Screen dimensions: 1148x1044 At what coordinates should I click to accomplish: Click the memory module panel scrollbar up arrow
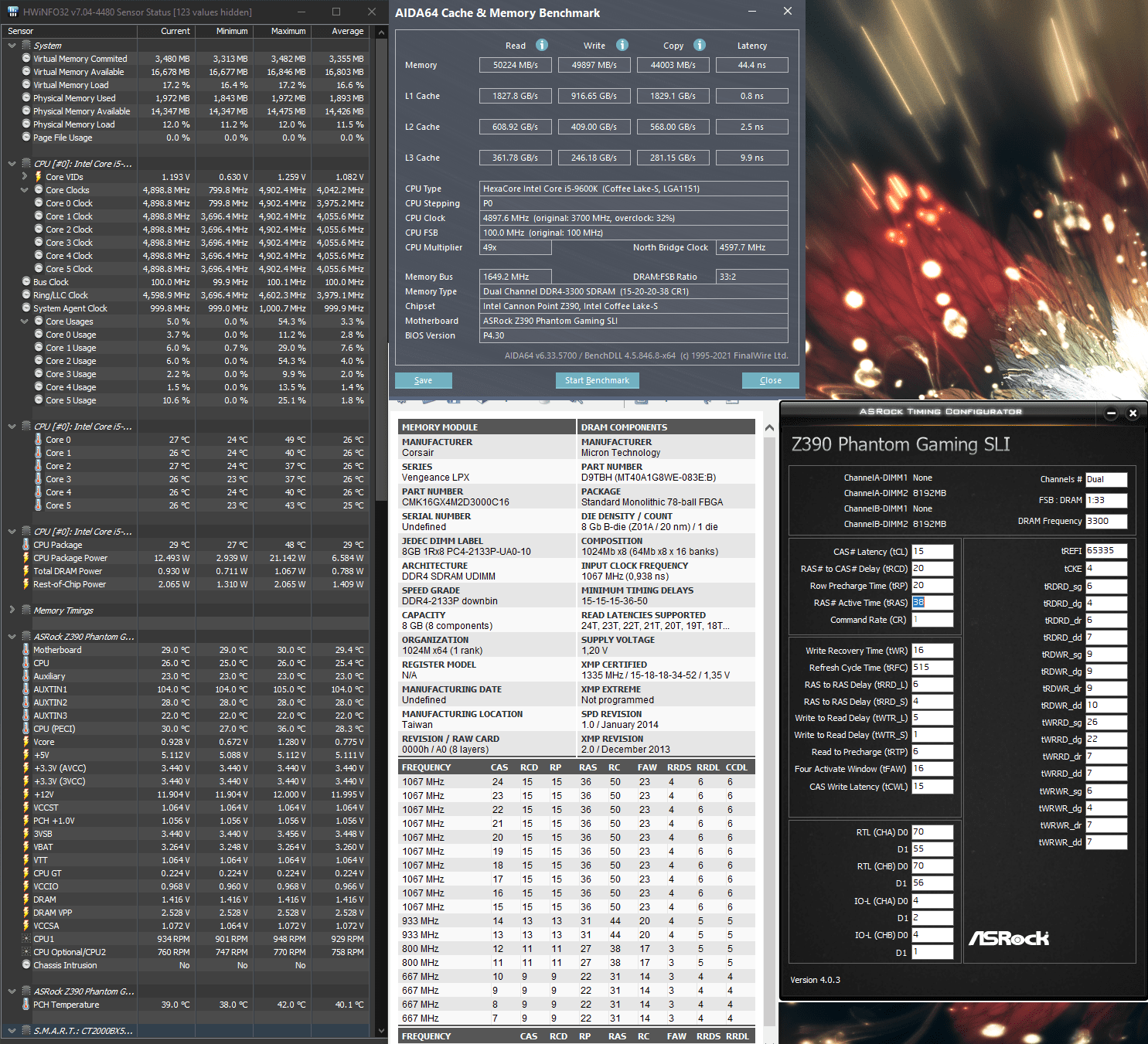(769, 427)
